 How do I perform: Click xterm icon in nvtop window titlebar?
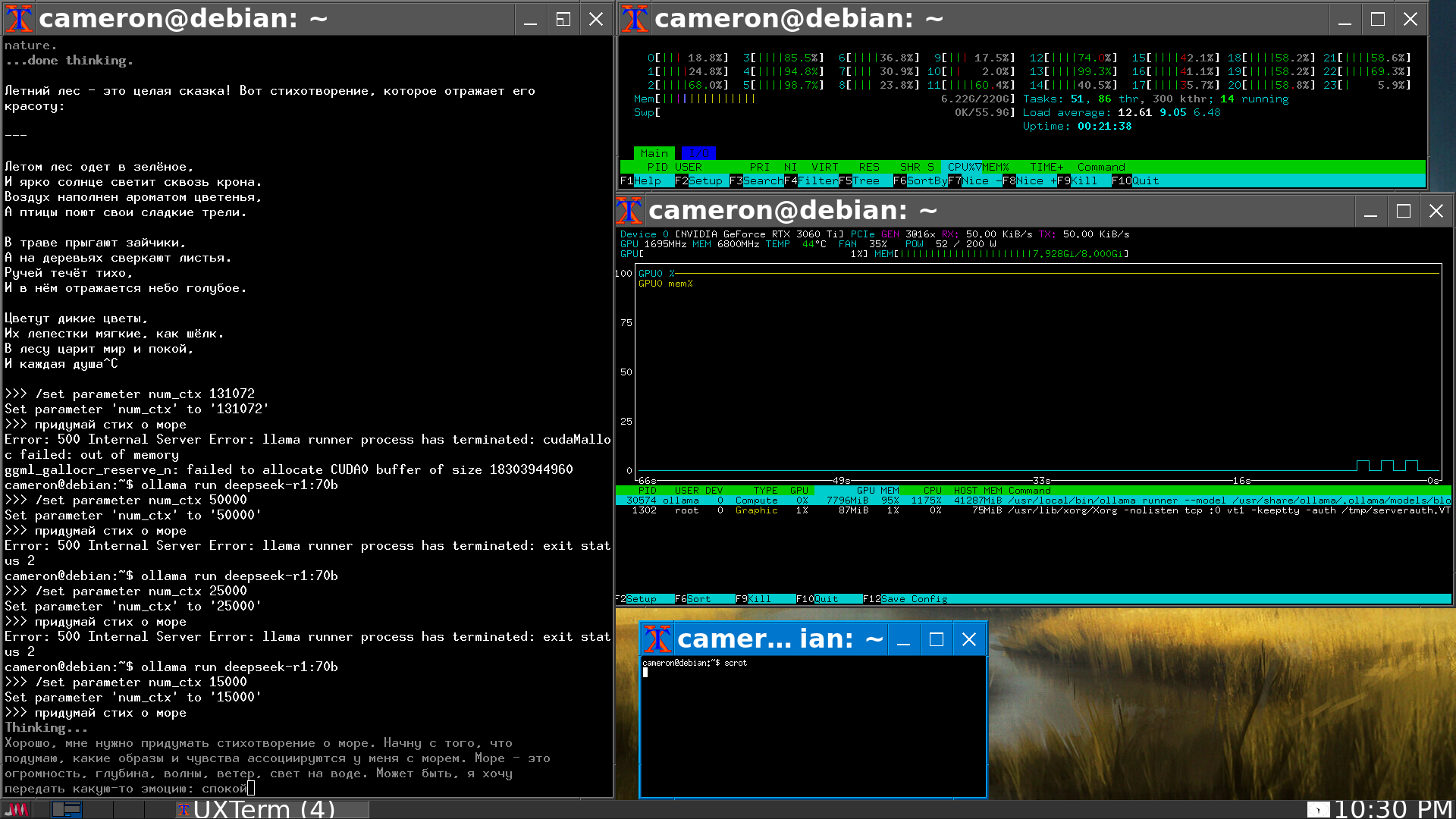[629, 211]
